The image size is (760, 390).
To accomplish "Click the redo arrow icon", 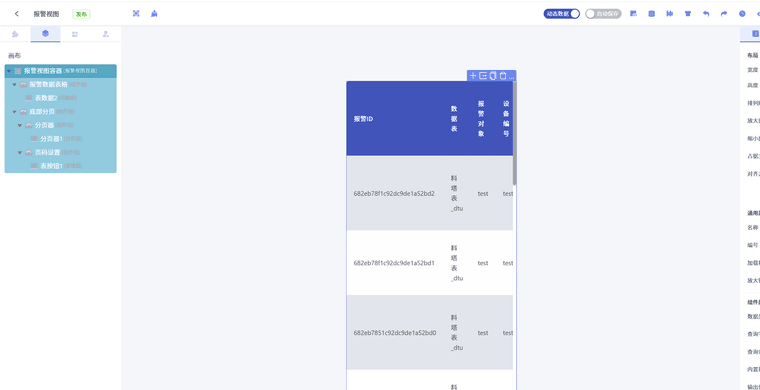I will click(x=724, y=14).
